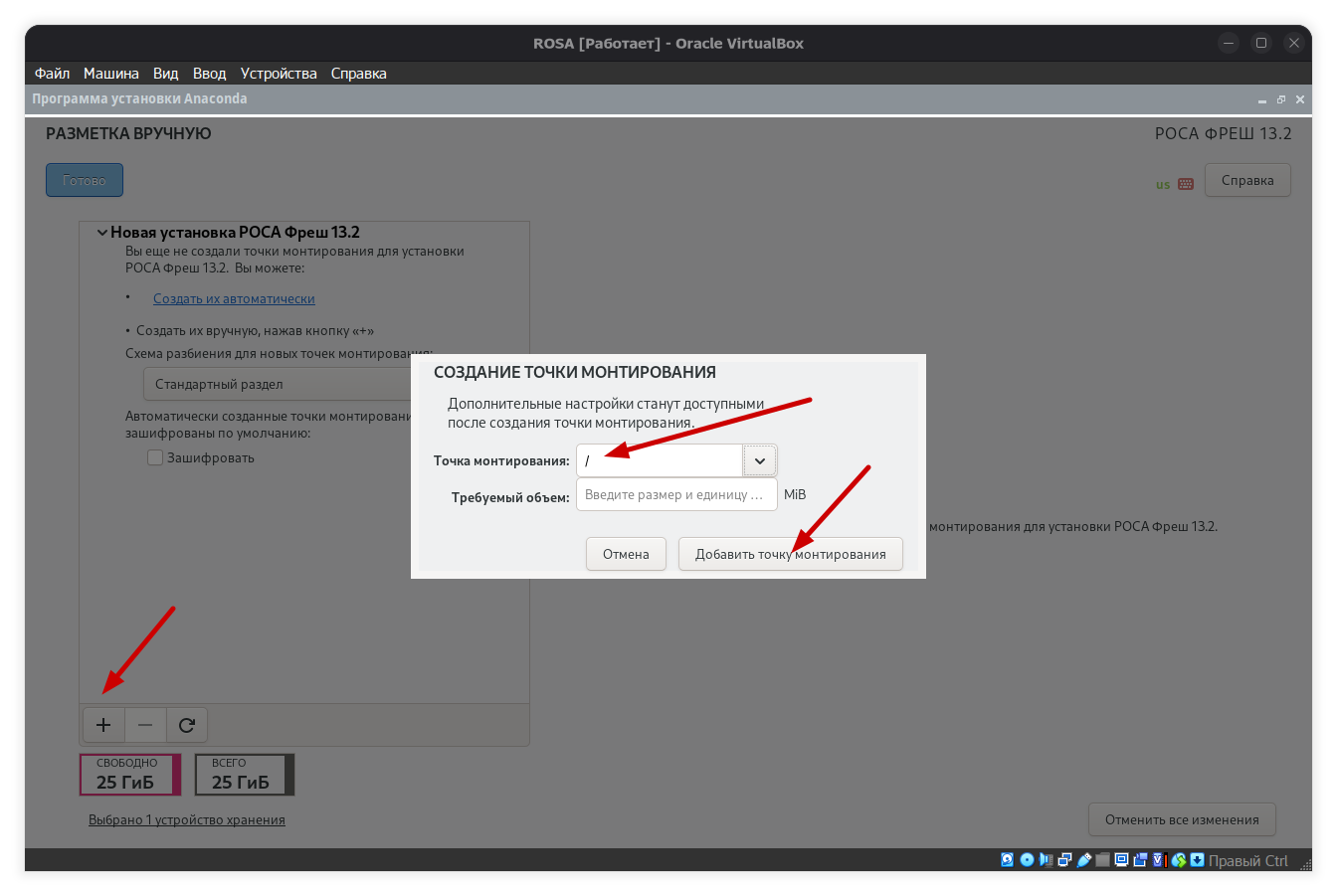This screenshot has width=1337, height=896.
Task: Open the 'Устройства' menu
Action: tap(279, 74)
